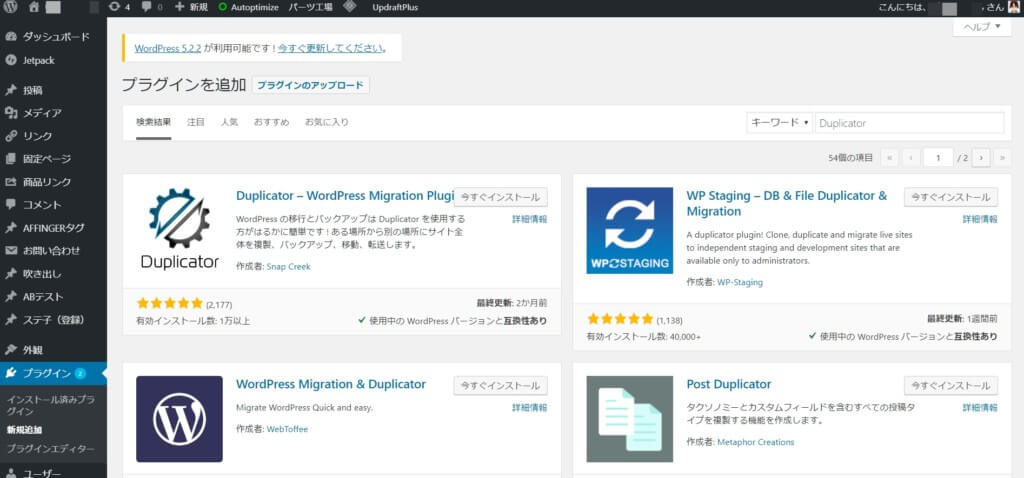Viewport: 1024px width, 478px height.
Task: Open the site home icon
Action: [34, 7]
